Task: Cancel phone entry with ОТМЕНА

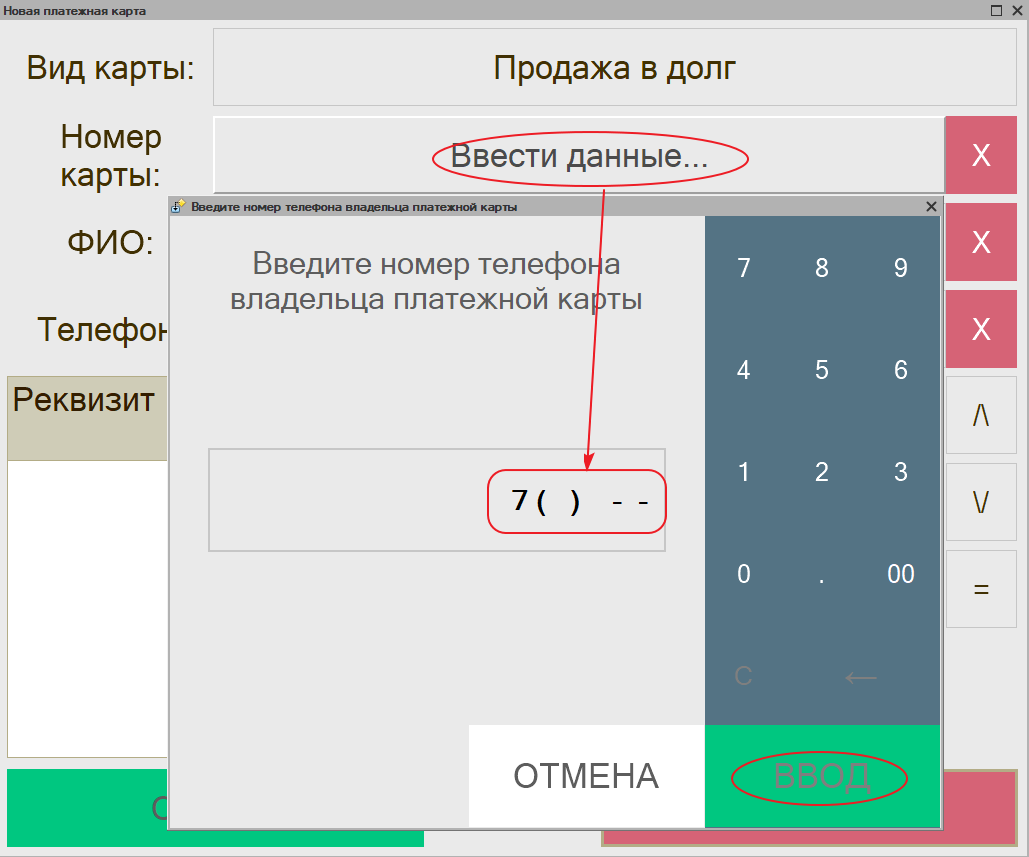Action: click(586, 776)
